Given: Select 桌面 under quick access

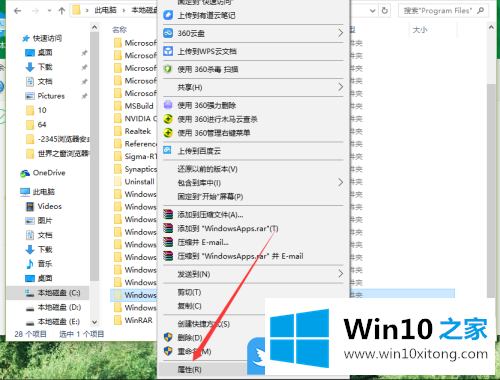Looking at the screenshot, I should [45, 53].
